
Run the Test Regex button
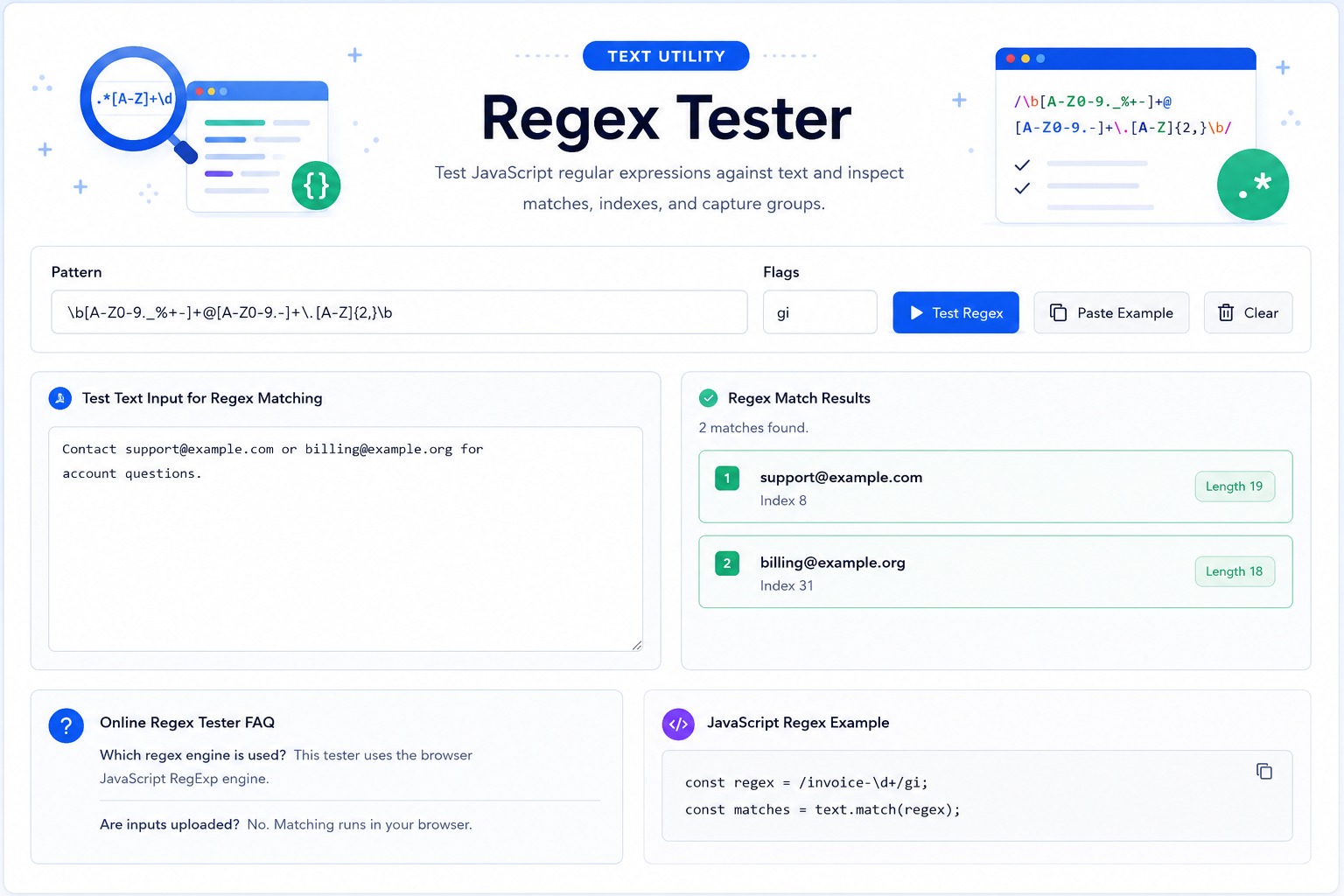tap(955, 312)
